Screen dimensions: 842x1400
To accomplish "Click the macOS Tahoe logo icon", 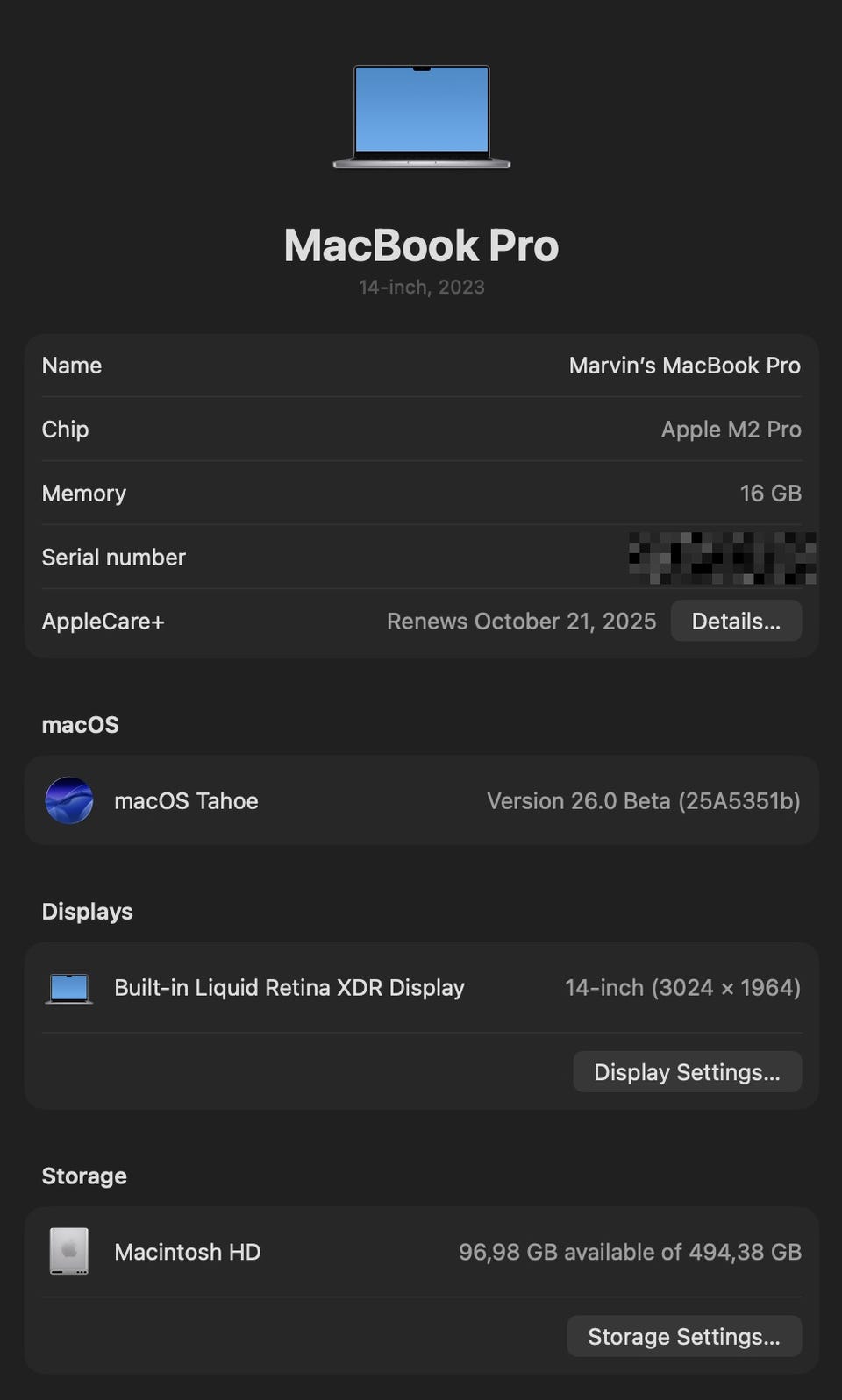I will tap(69, 800).
